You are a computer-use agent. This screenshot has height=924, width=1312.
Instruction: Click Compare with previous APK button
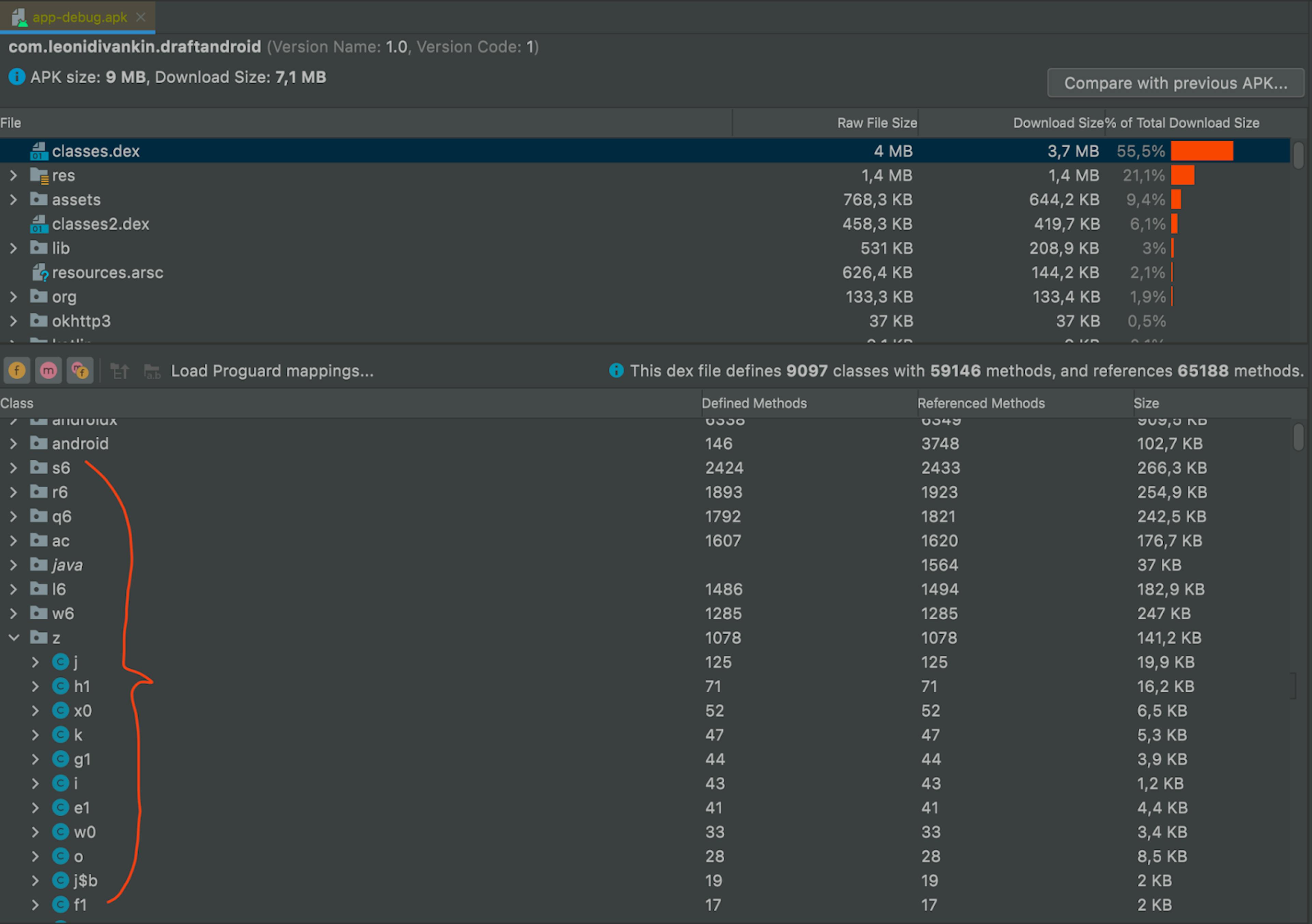pyautogui.click(x=1175, y=83)
